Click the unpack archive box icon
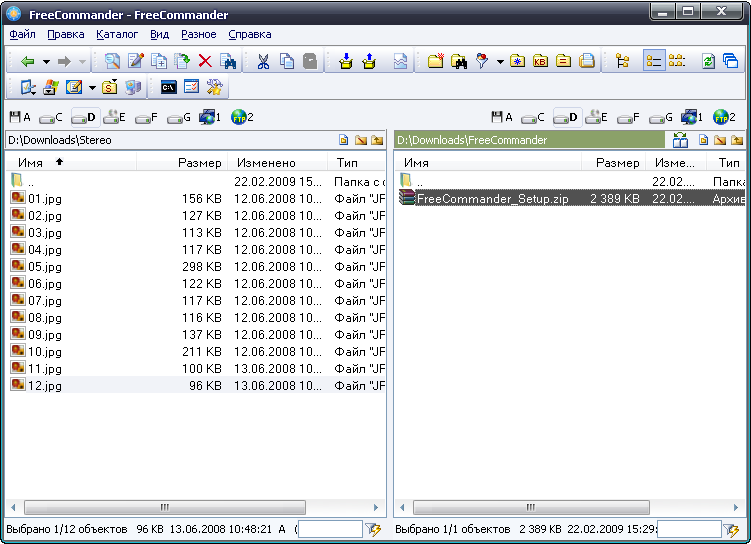This screenshot has height=544, width=751. coord(369,61)
